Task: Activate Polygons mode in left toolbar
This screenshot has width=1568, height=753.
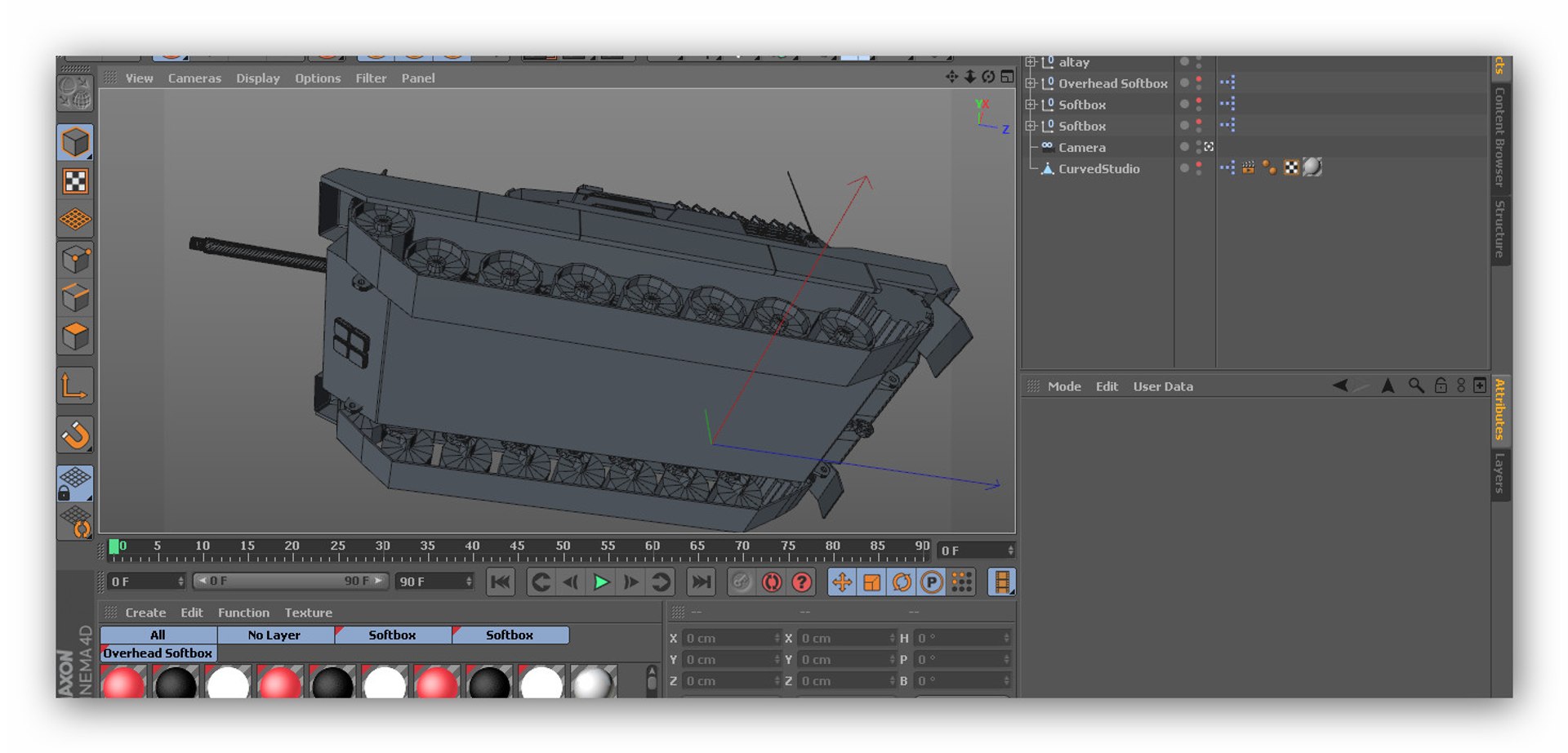Action: (x=75, y=336)
